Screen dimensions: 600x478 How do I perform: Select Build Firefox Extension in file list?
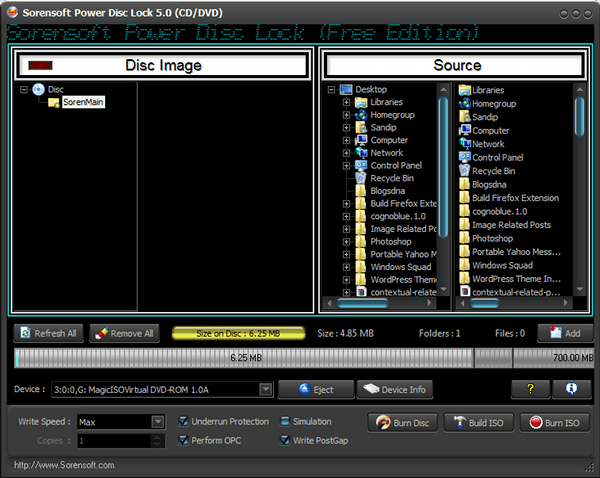[515, 198]
